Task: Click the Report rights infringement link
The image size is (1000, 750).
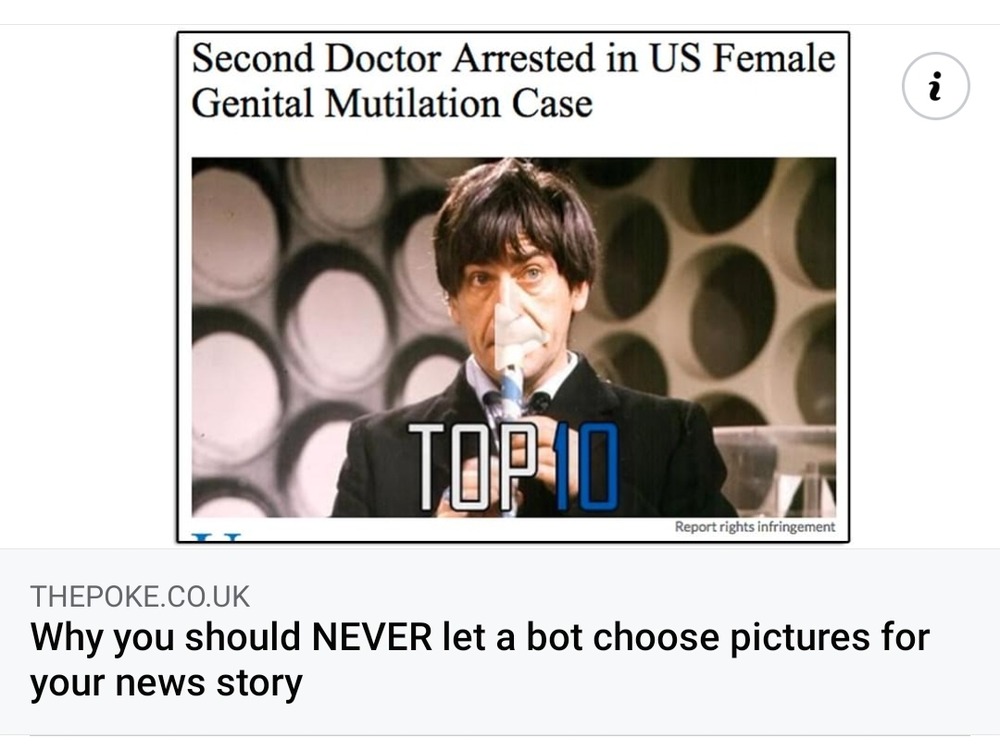Action: [x=754, y=527]
